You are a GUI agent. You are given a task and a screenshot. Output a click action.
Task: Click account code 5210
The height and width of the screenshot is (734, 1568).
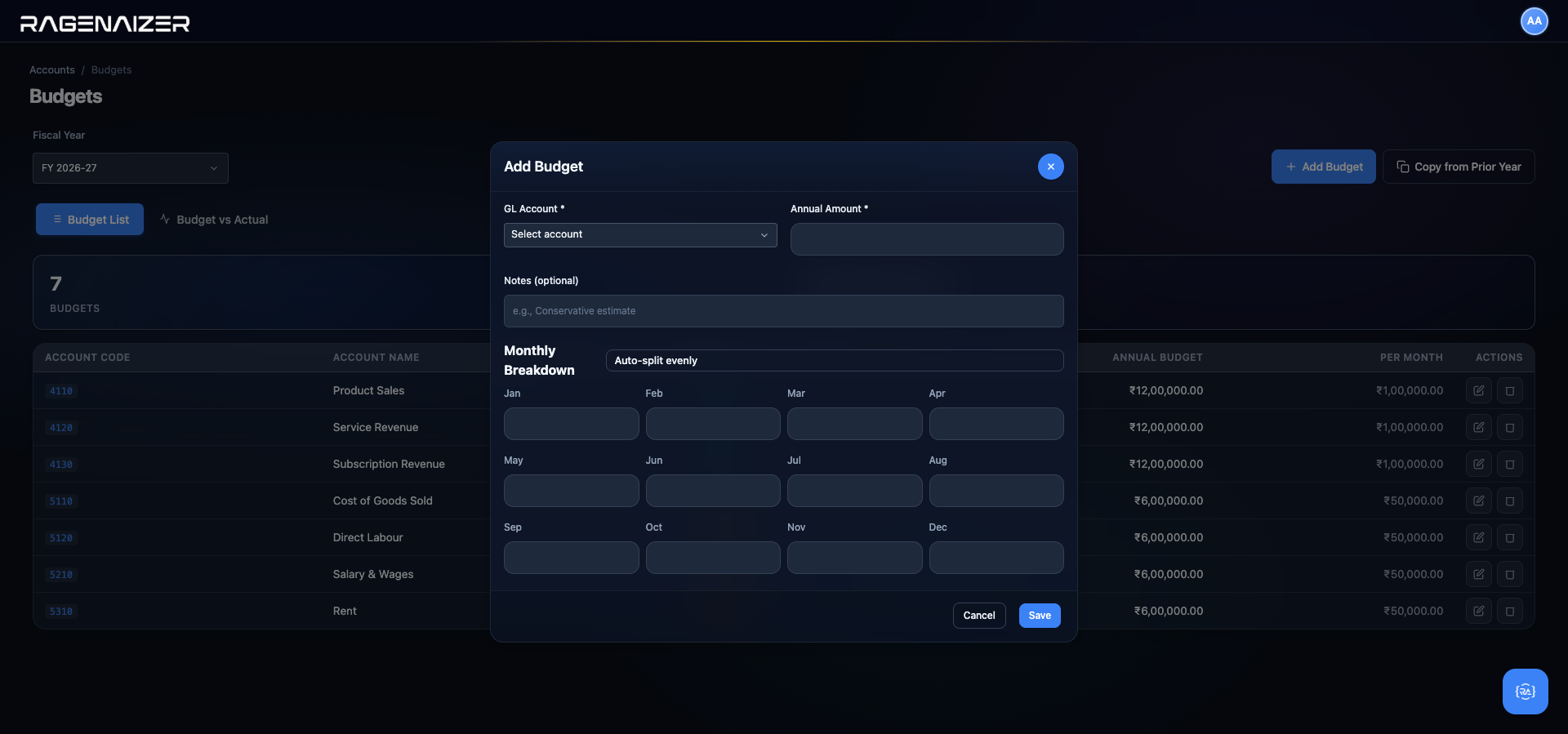61,575
